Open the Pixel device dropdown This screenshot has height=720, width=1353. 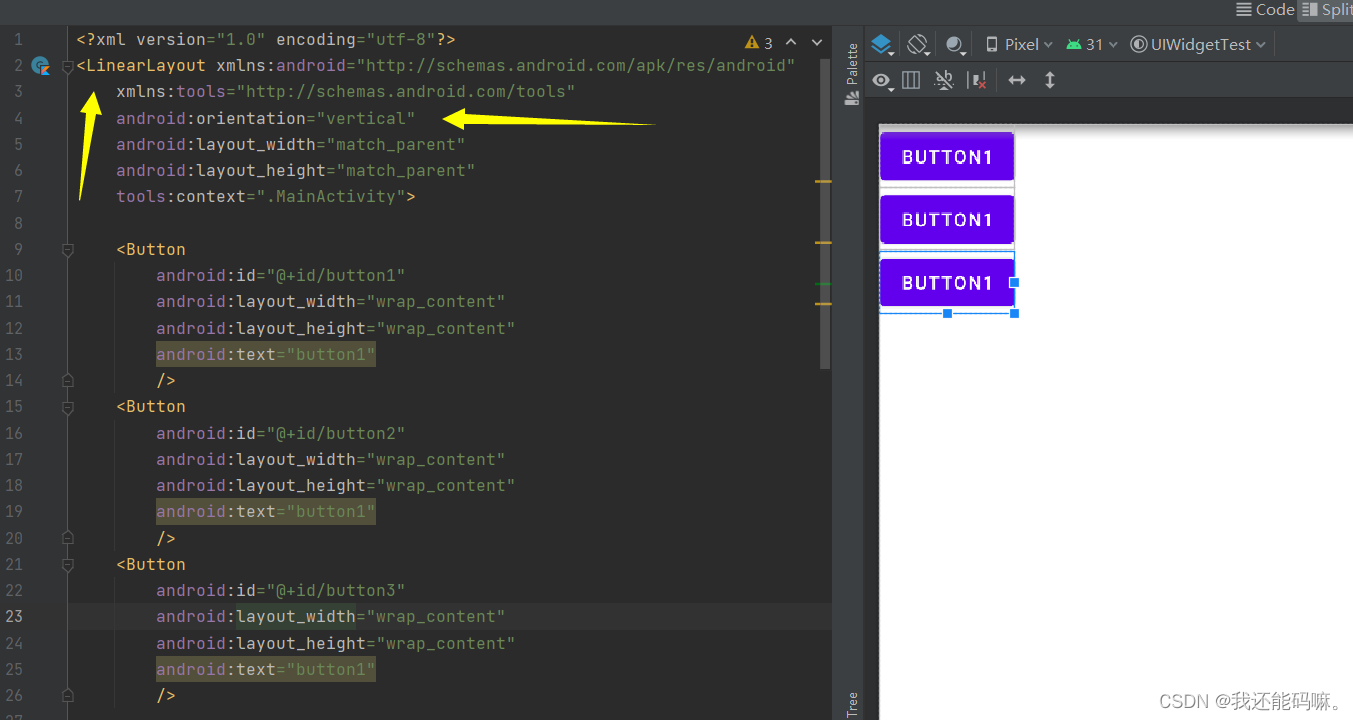(x=1019, y=44)
